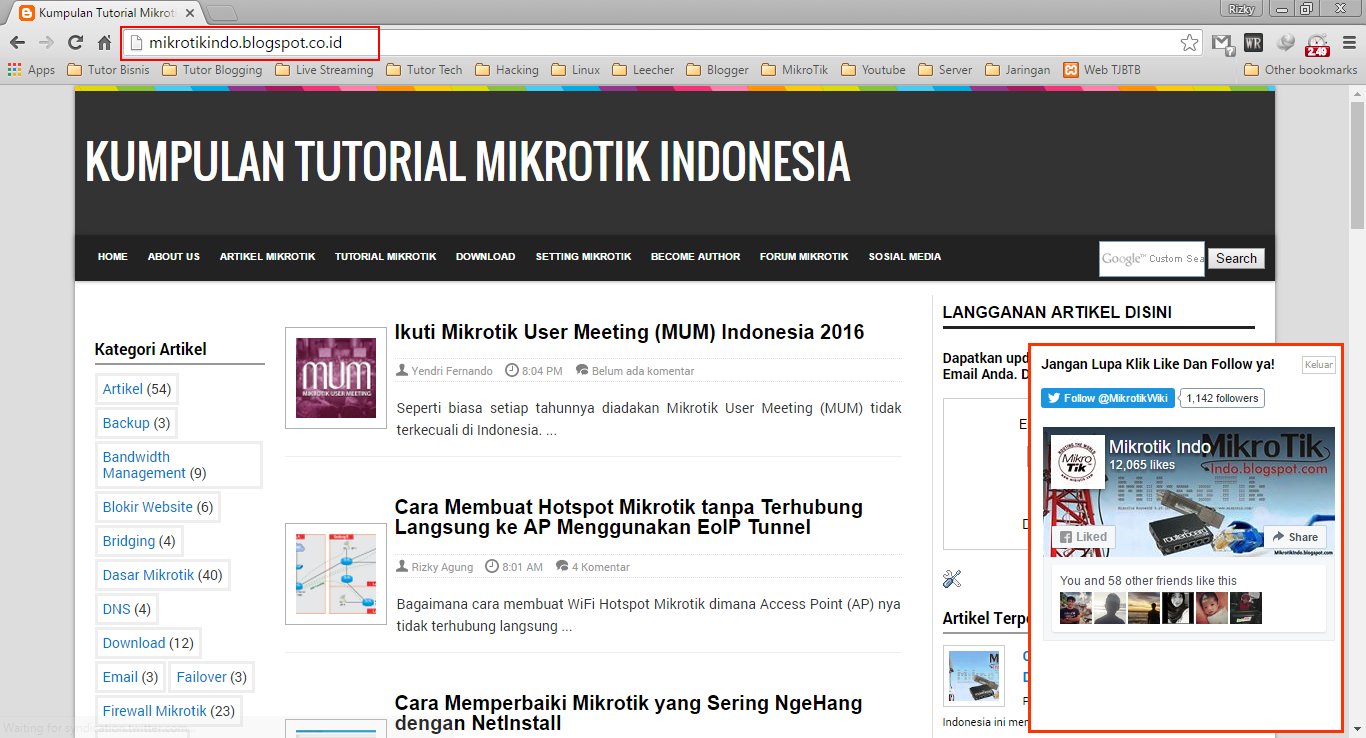Open the Tutor Tech bookmark folder
The height and width of the screenshot is (738, 1366).
click(x=424, y=70)
